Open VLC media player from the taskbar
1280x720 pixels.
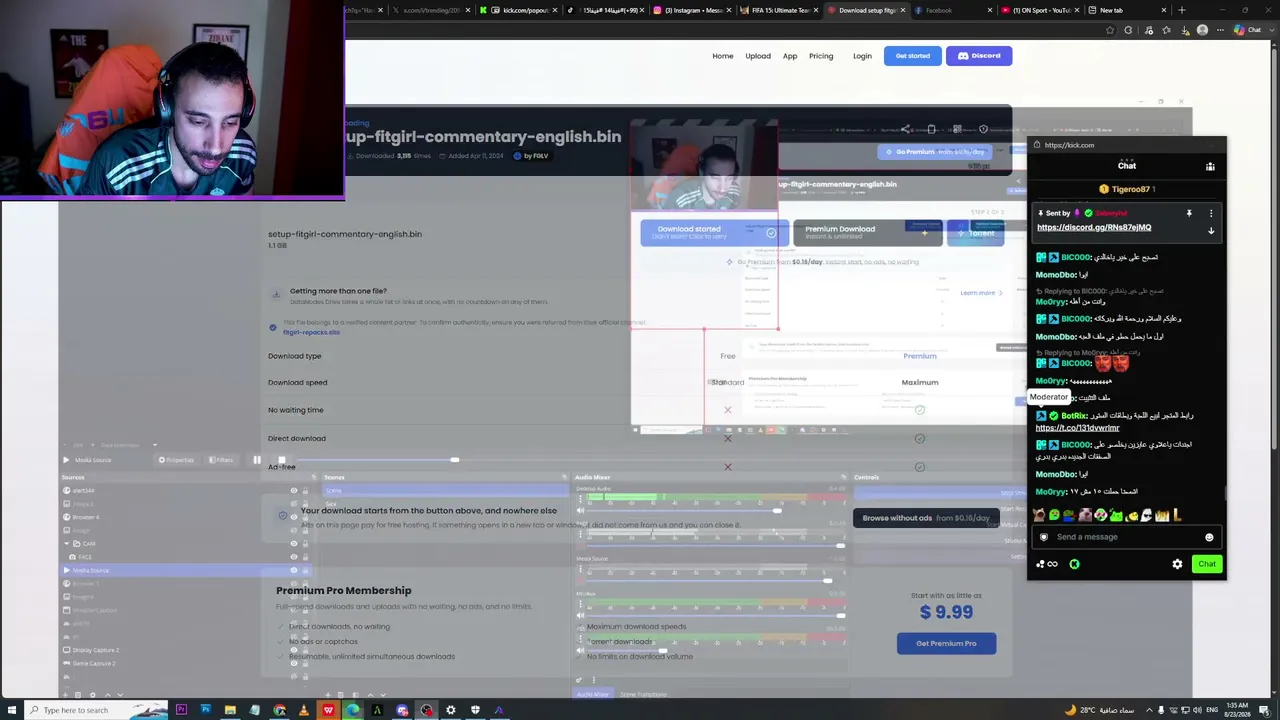coord(303,710)
